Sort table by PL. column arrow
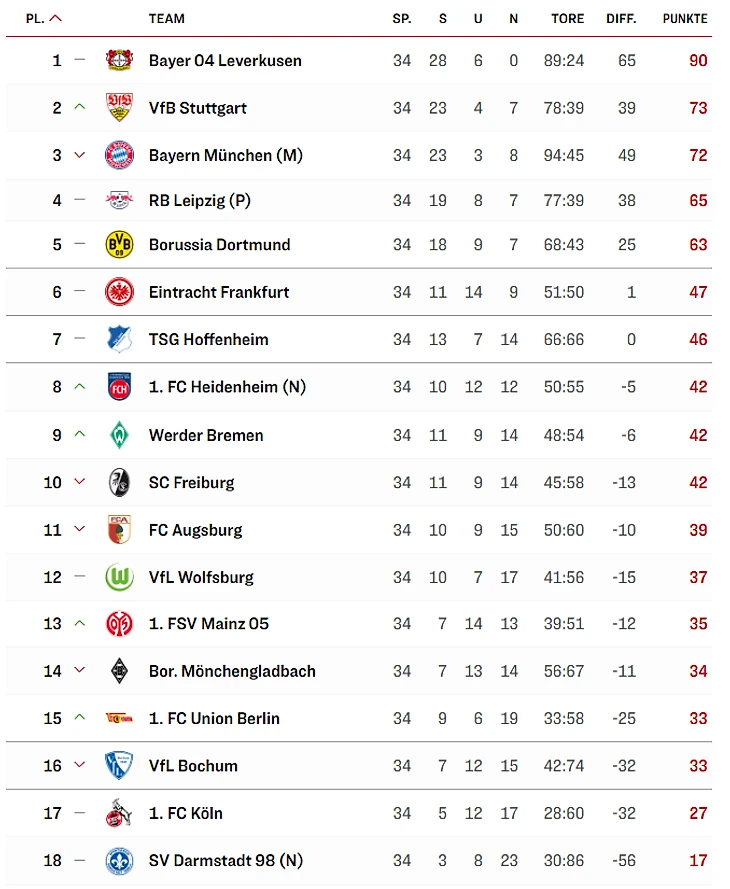Screen dimensions: 730x889 click(55, 18)
